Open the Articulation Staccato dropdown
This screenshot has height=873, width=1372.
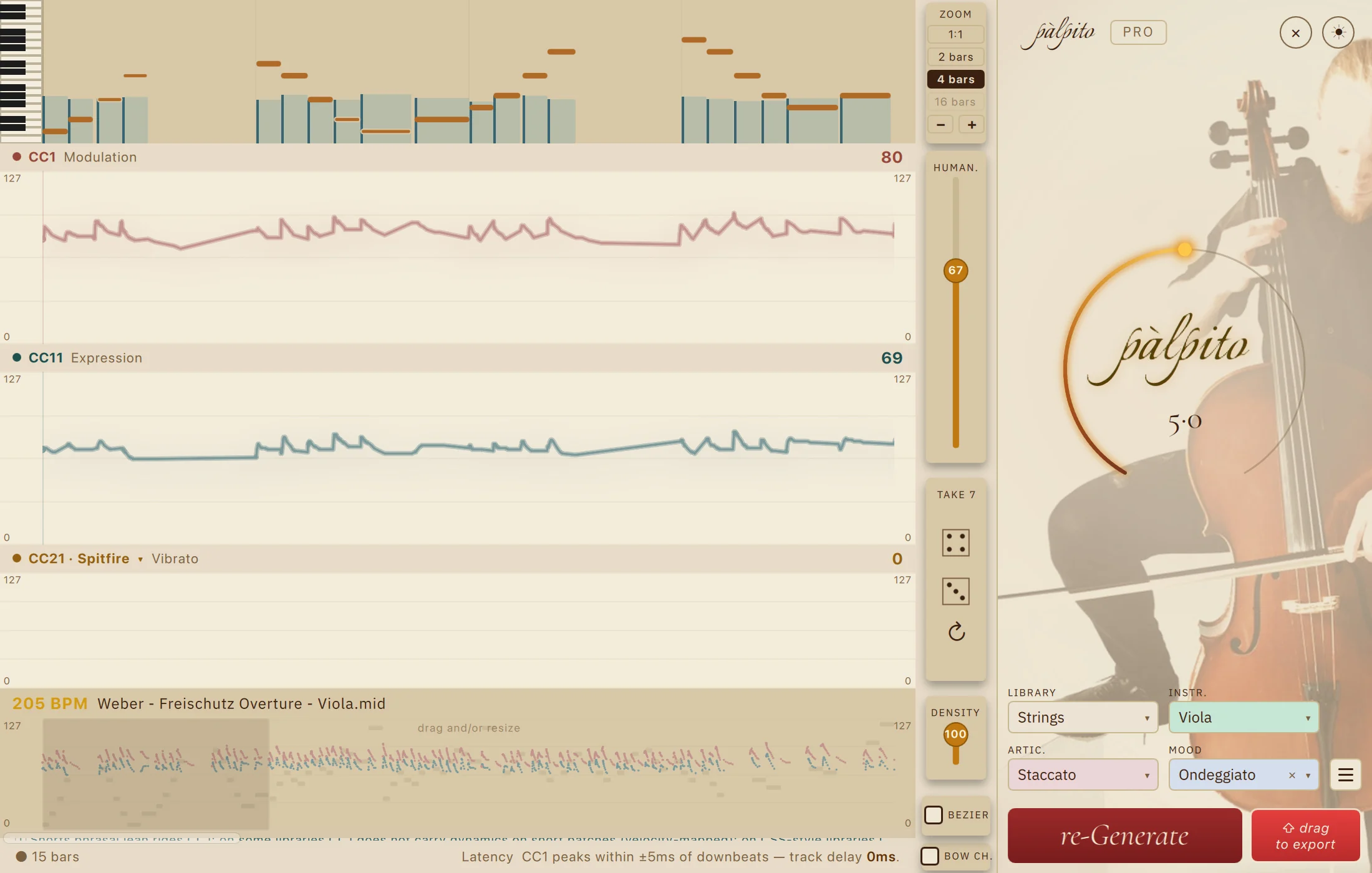pyautogui.click(x=1083, y=775)
